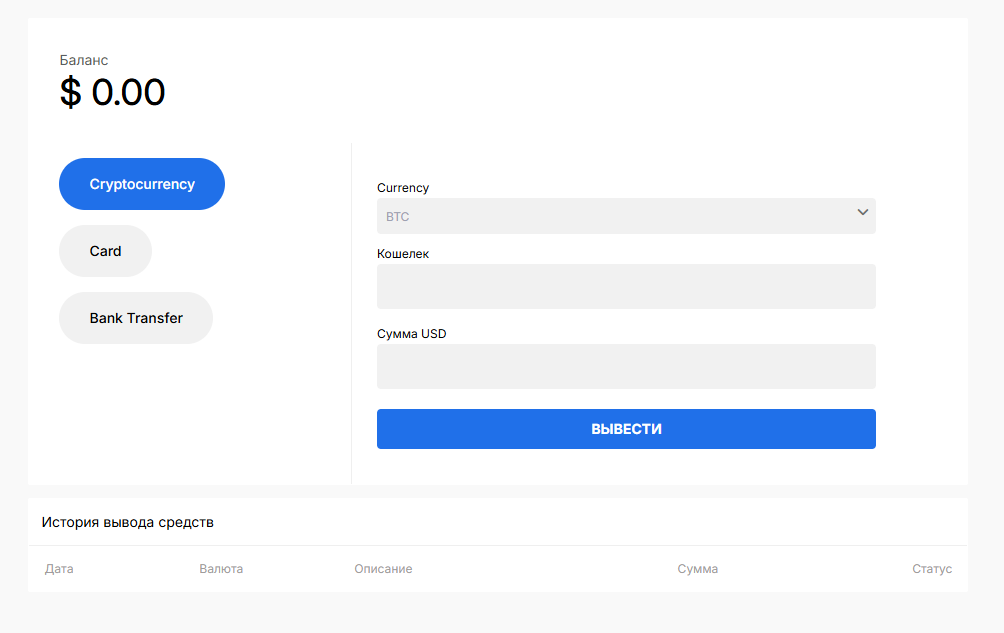
Task: Click the Сумма column header in history
Action: tap(697, 569)
